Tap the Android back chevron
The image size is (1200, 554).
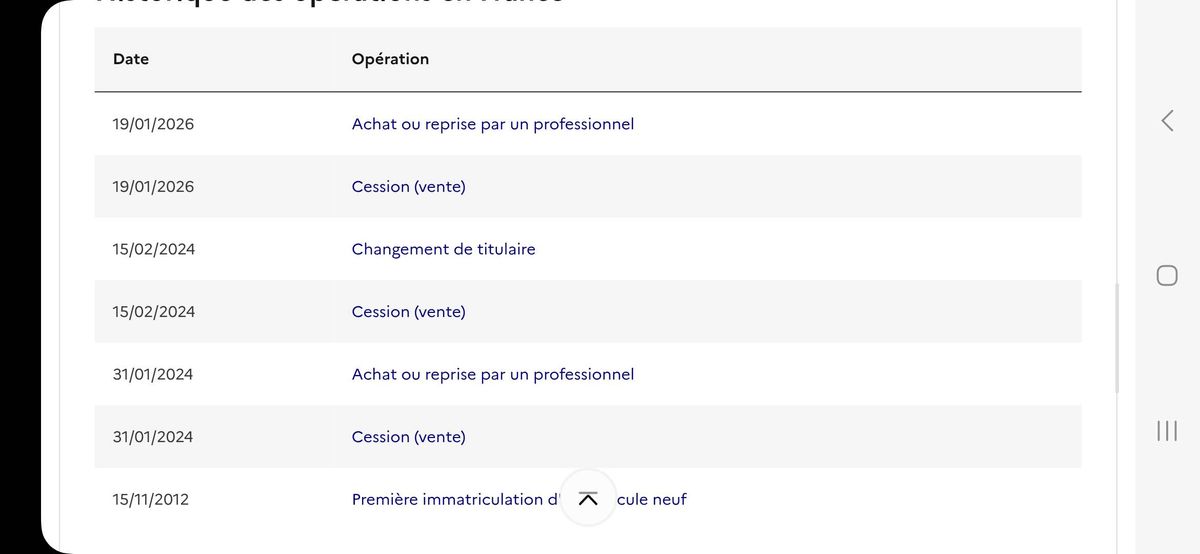coord(1167,121)
